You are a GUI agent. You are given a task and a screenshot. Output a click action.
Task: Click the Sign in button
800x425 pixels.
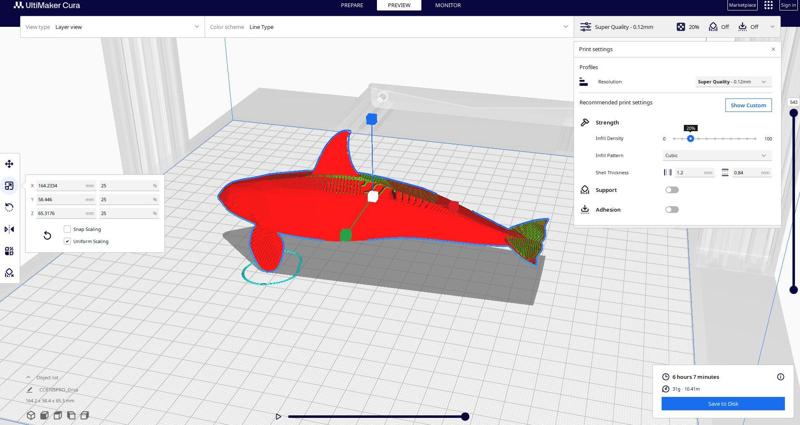[788, 5]
